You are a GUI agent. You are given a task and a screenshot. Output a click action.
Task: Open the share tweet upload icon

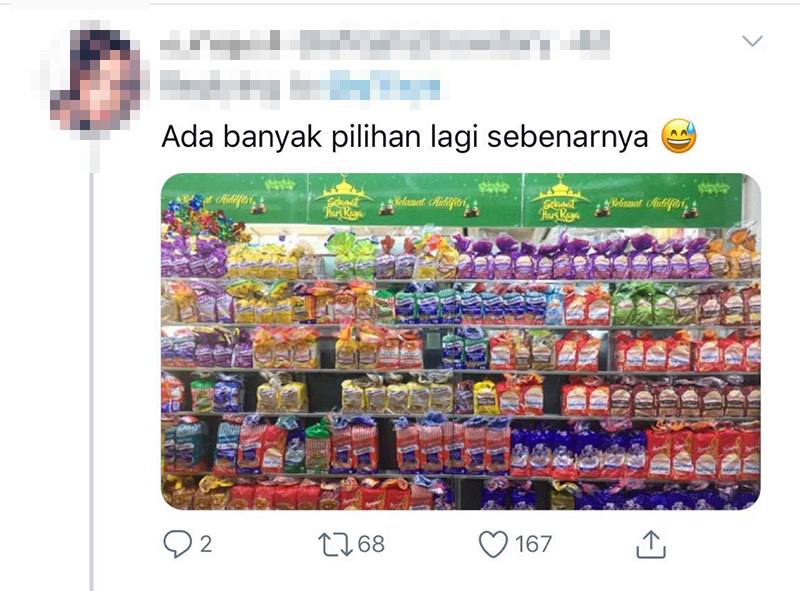tap(651, 545)
